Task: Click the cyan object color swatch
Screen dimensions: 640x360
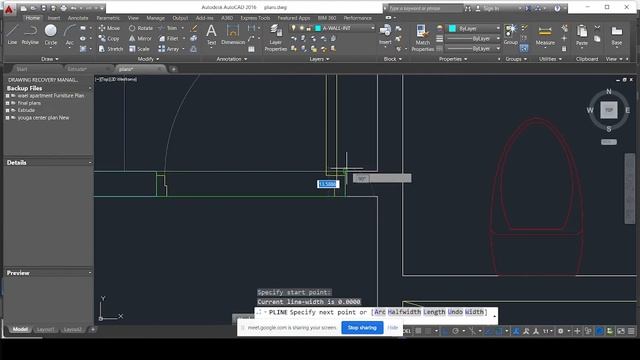Action: point(452,28)
